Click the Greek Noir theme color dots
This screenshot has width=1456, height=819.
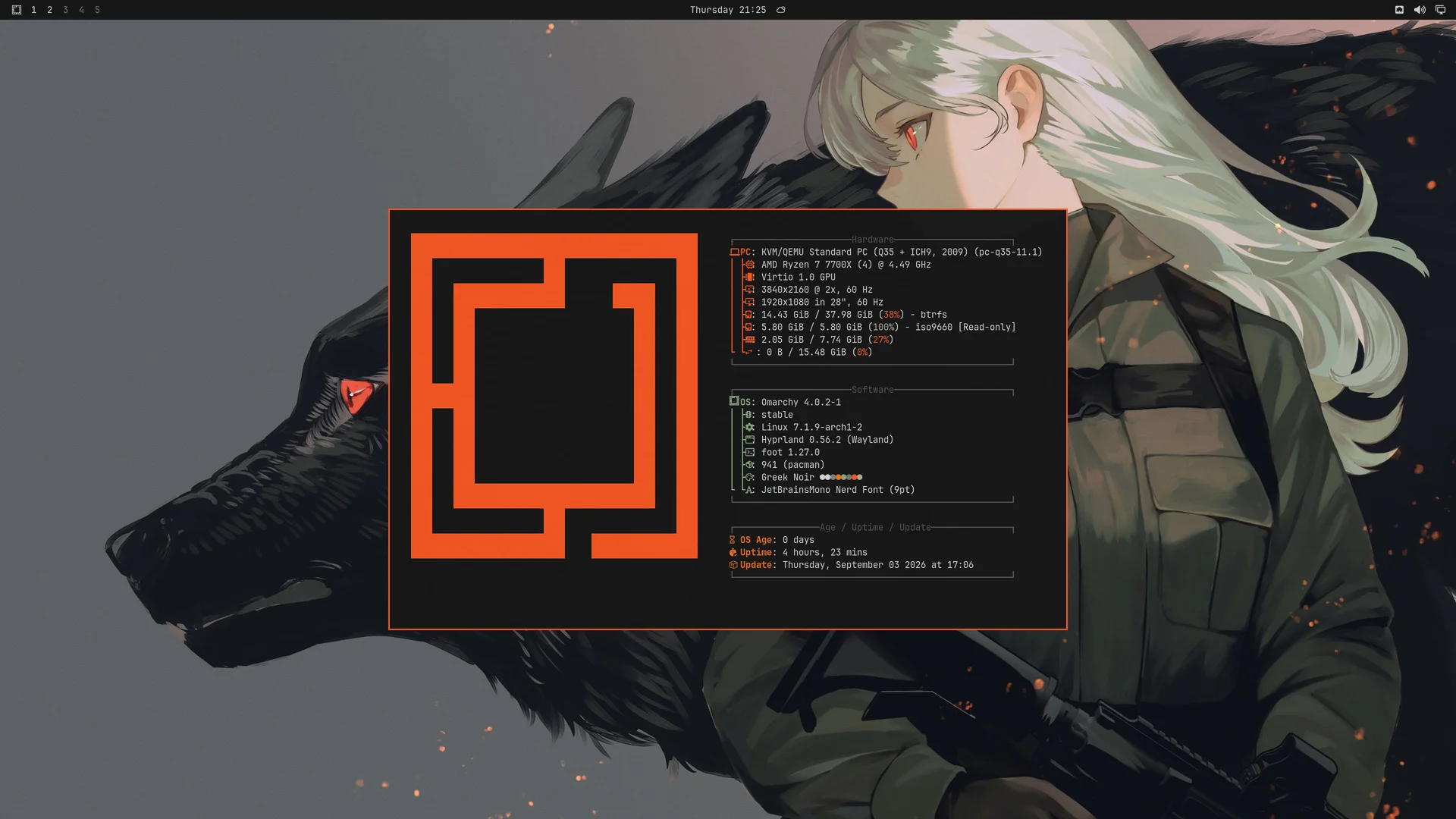[841, 478]
